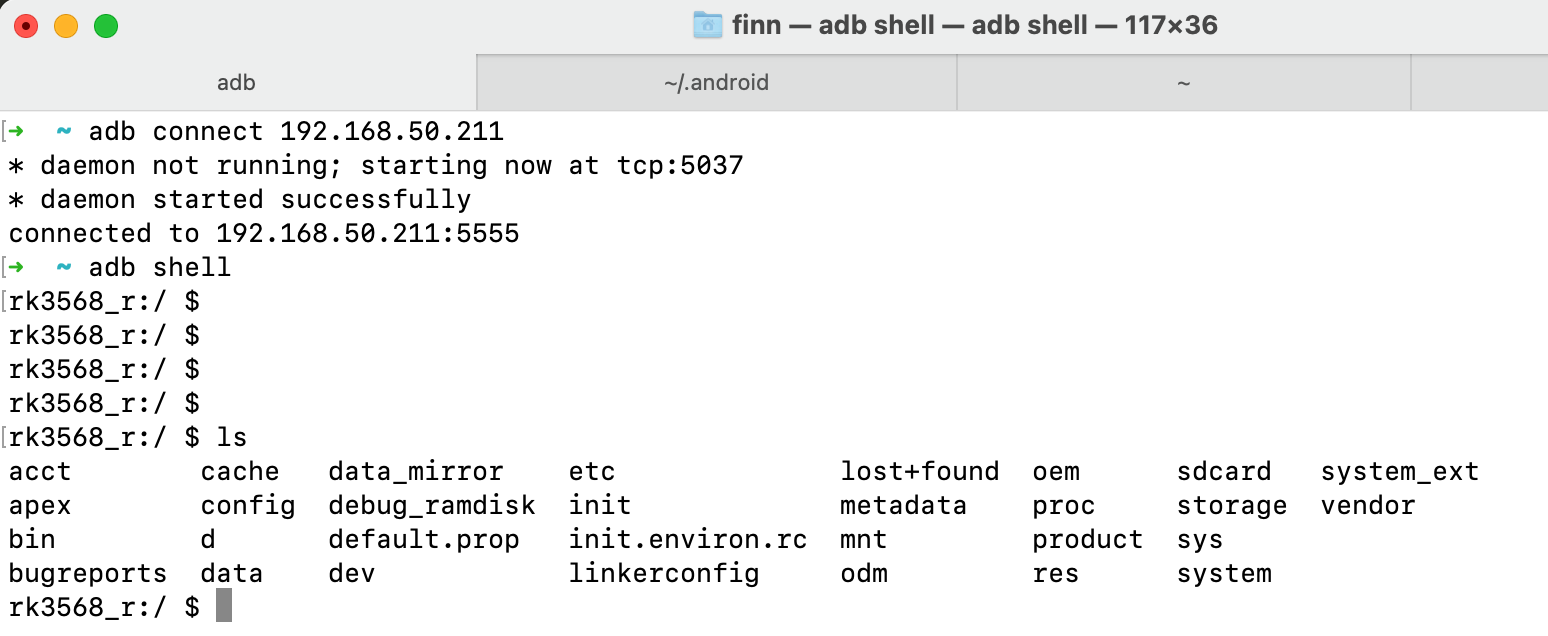
Task: Switch to the adb tab
Action: [237, 82]
